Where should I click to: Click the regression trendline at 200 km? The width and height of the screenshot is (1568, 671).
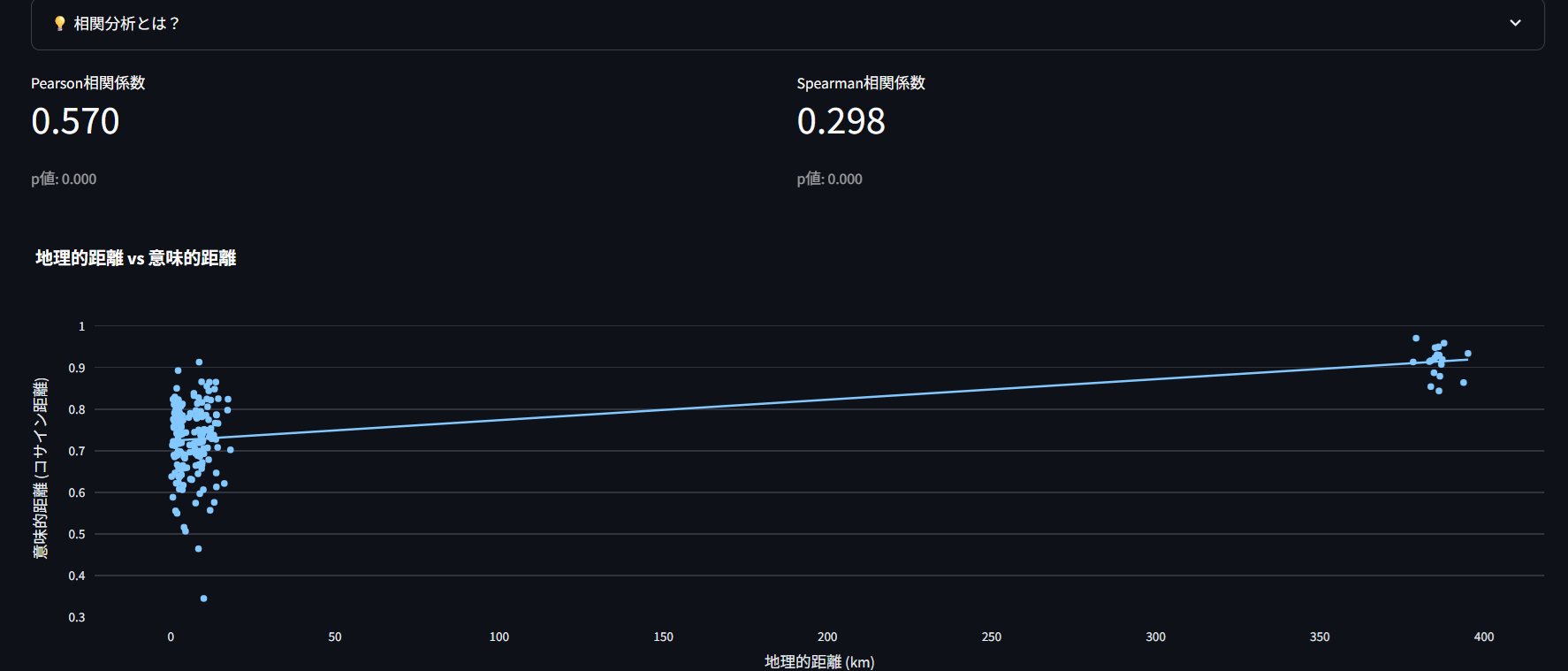pyautogui.click(x=827, y=399)
